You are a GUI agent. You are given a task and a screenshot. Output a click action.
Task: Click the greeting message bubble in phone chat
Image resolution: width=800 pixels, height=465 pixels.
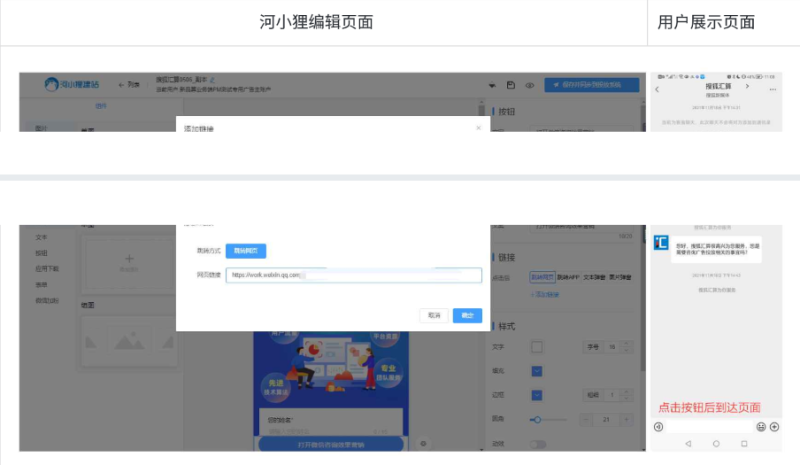(x=716, y=249)
